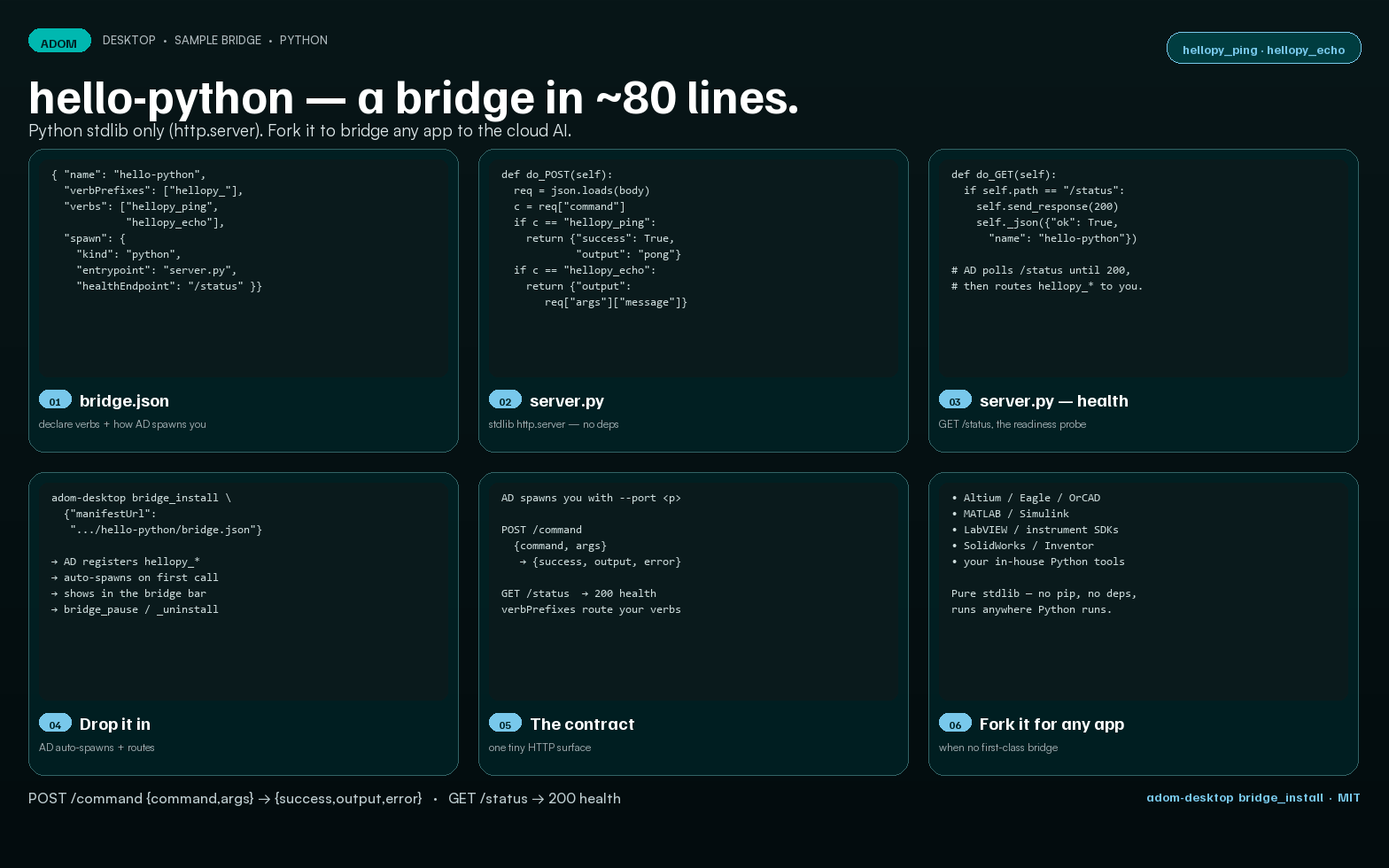
Task: Select the 'Drop it in' card title
Action: 115,725
